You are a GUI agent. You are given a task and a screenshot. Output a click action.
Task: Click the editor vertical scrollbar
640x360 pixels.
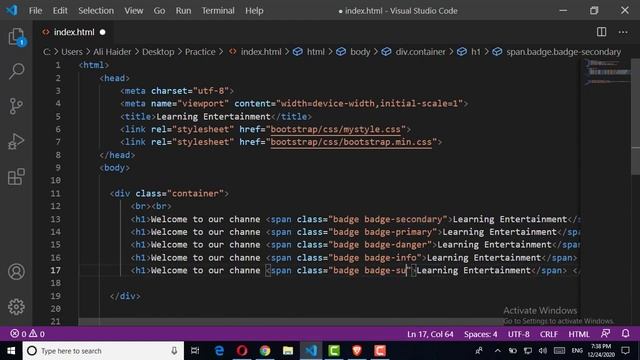pyautogui.click(x=636, y=117)
